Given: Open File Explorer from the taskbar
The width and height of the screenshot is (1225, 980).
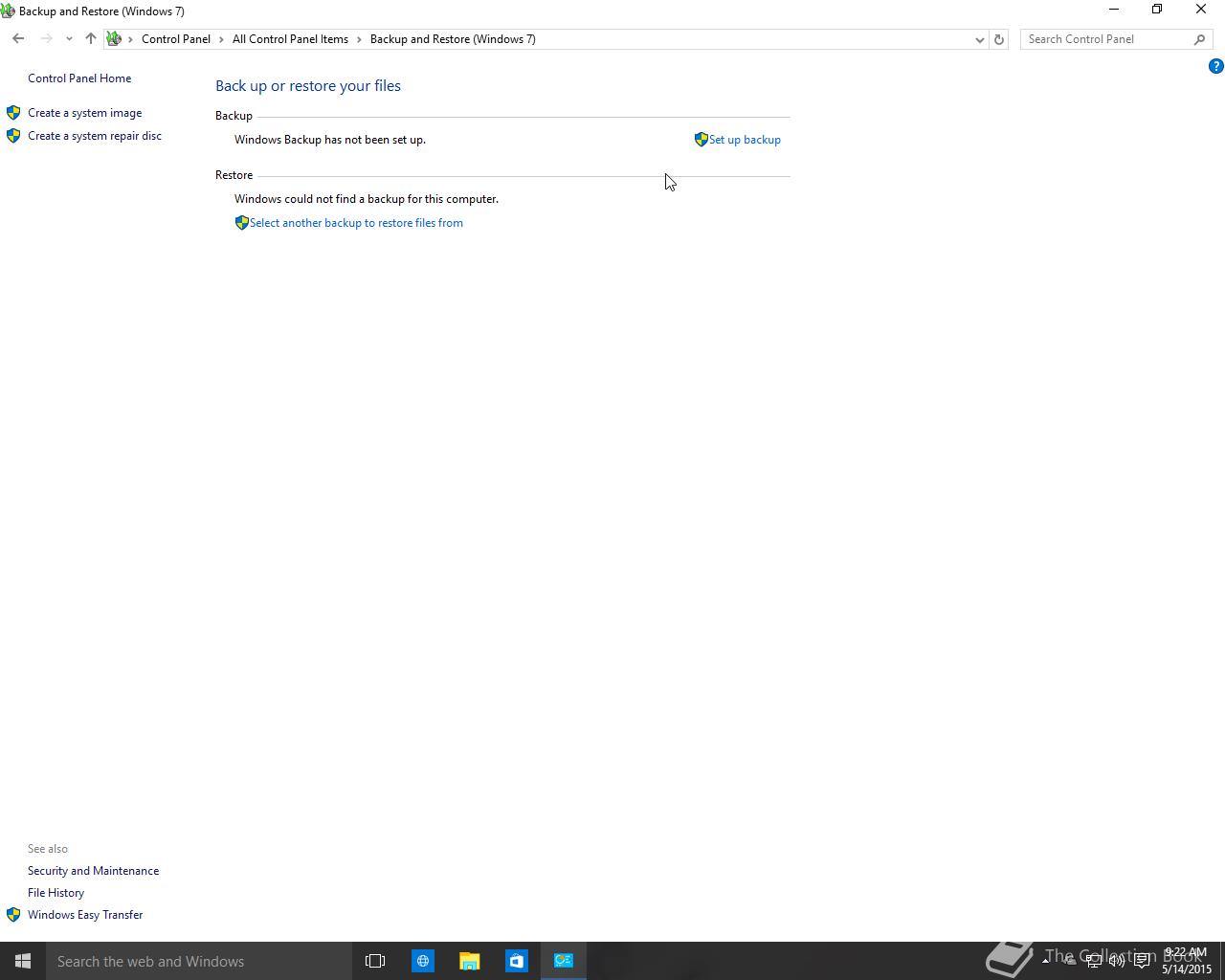Looking at the screenshot, I should (x=469, y=961).
